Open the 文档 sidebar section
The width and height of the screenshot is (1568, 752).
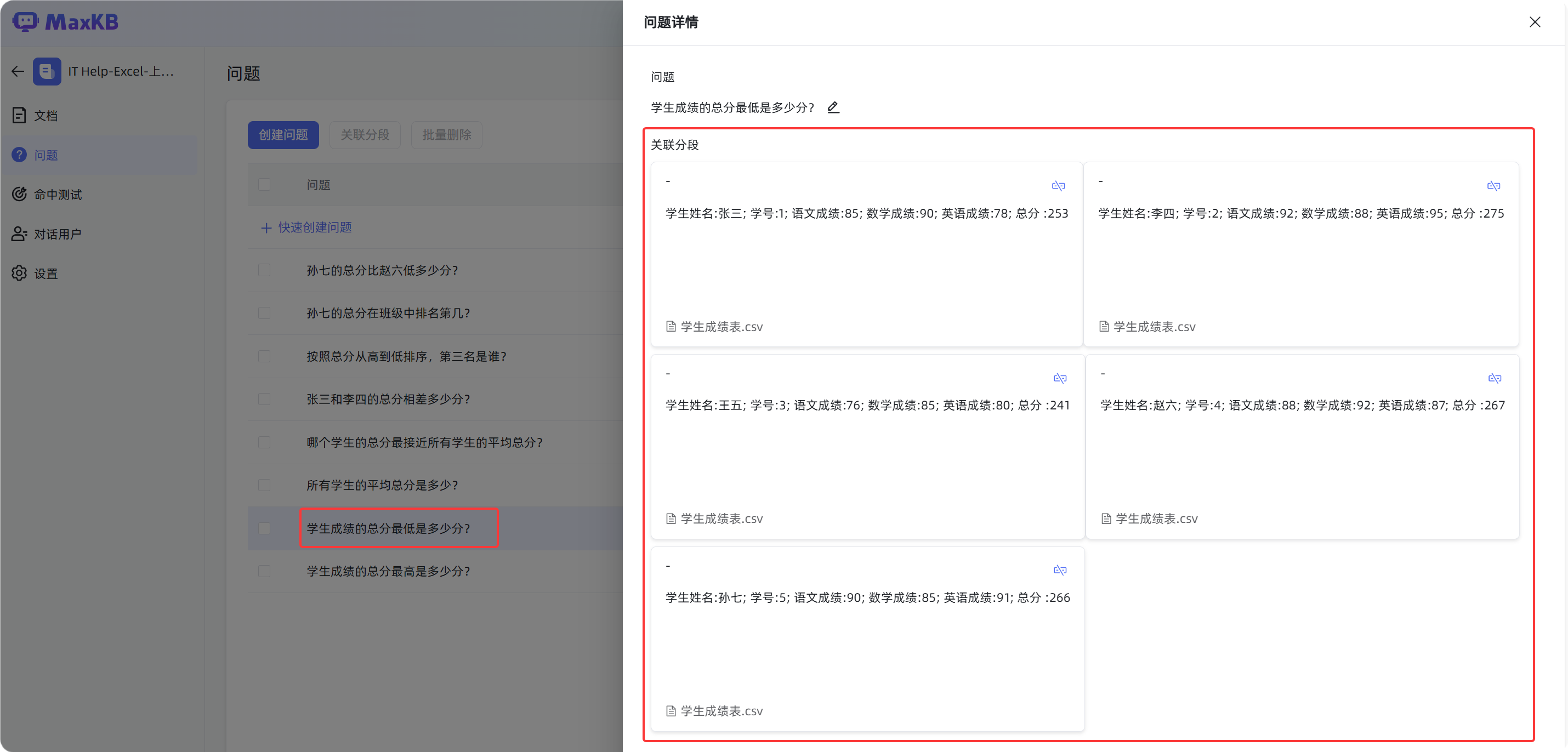pyautogui.click(x=45, y=116)
